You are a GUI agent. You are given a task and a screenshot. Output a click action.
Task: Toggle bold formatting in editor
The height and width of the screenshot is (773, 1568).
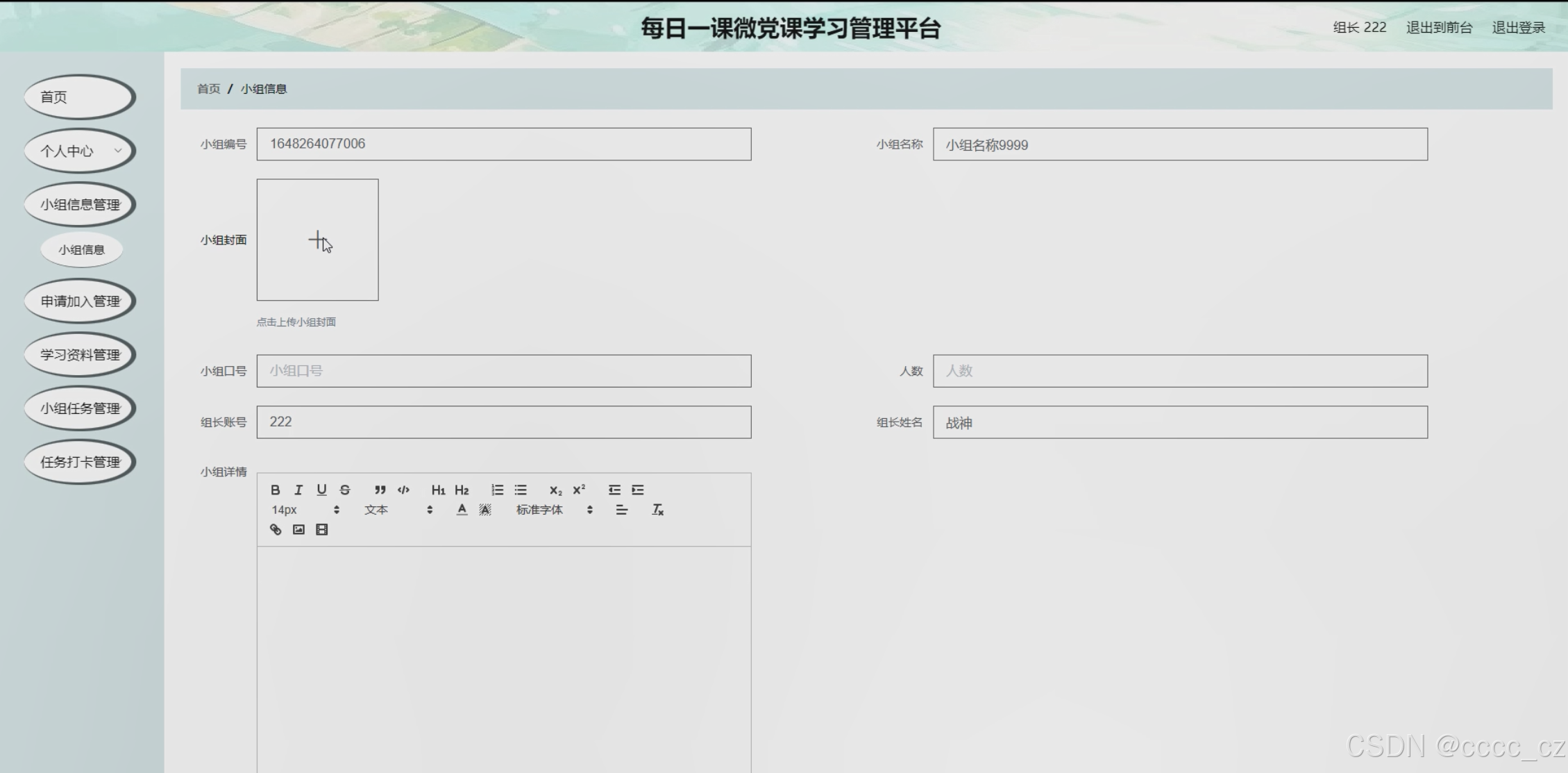coord(276,490)
